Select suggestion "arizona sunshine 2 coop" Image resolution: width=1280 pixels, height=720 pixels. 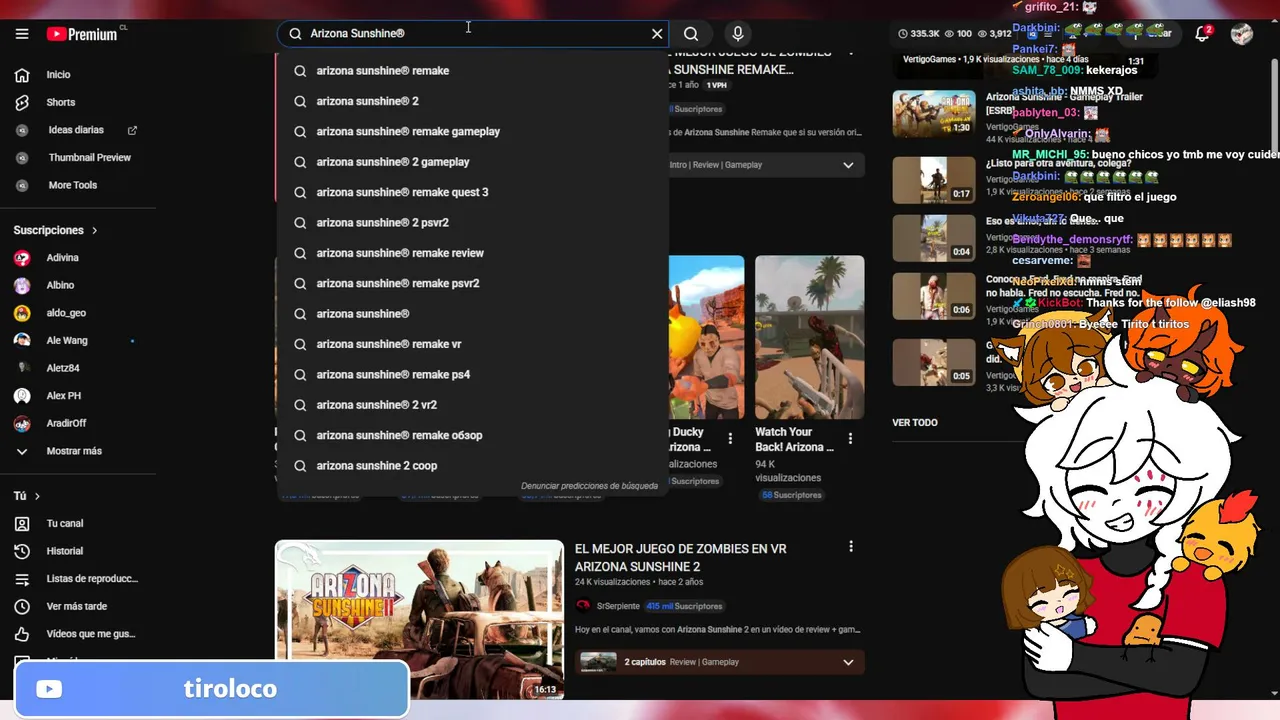pyautogui.click(x=472, y=466)
